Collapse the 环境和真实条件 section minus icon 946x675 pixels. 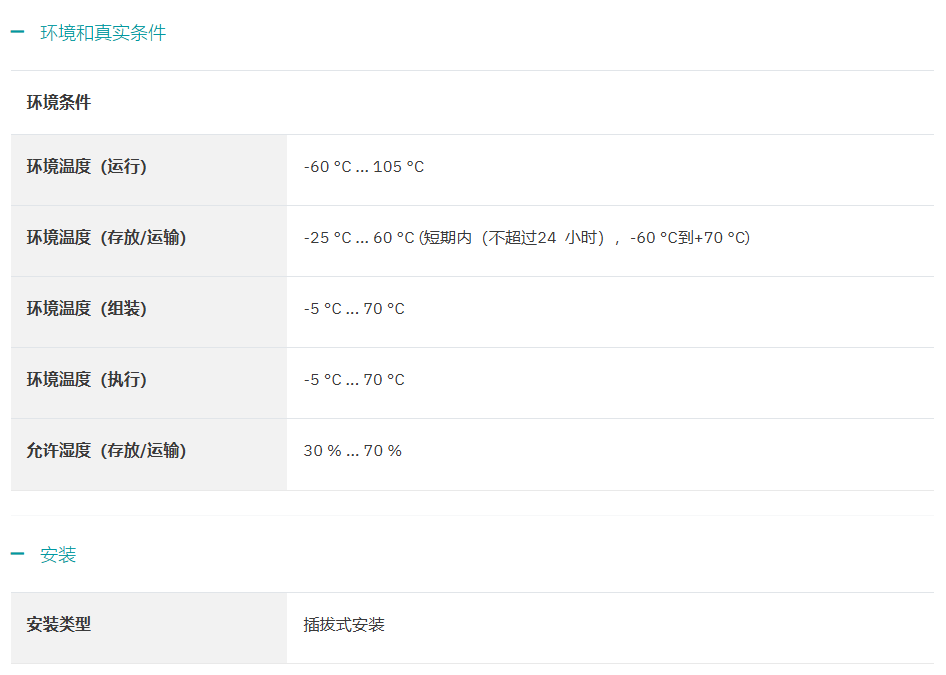17,33
